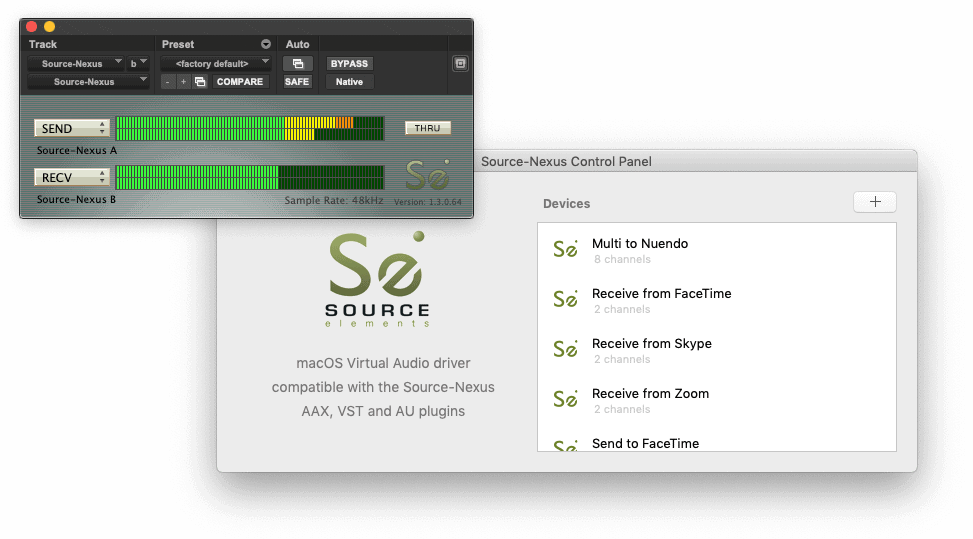Click the Receive from FaceTime device icon
This screenshot has width=973, height=539.
pos(565,299)
